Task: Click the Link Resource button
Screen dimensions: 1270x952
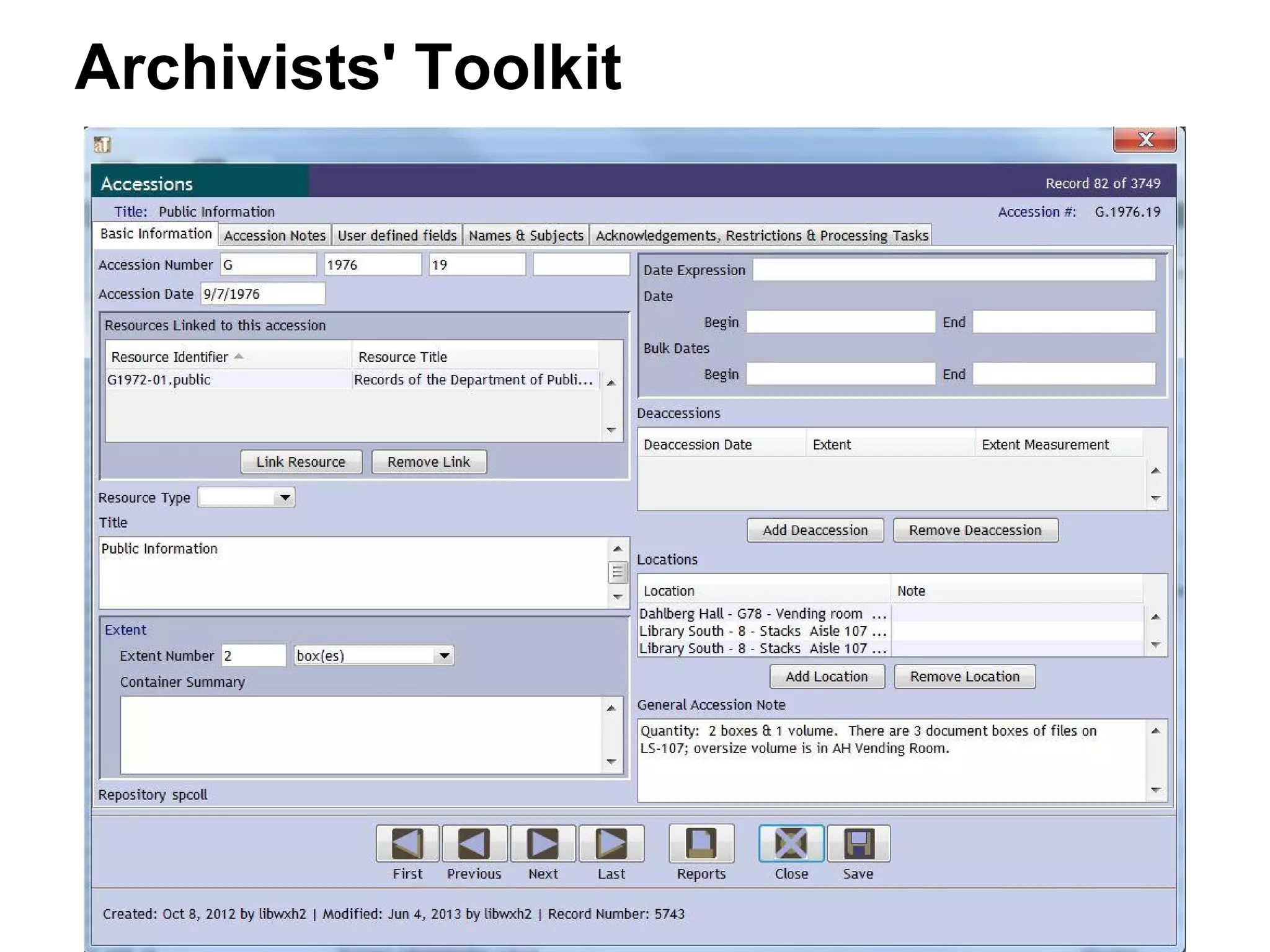Action: [x=301, y=462]
